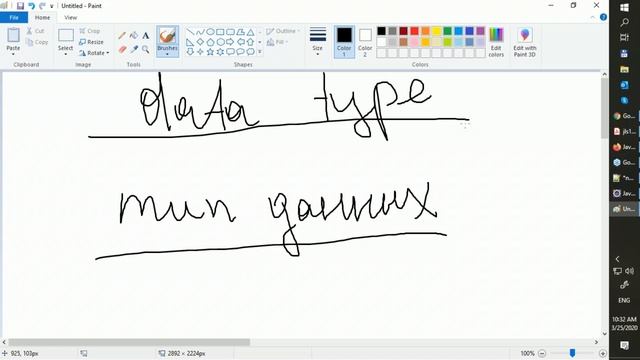Click the Save icon in title bar
The image size is (640, 360).
[x=20, y=6]
